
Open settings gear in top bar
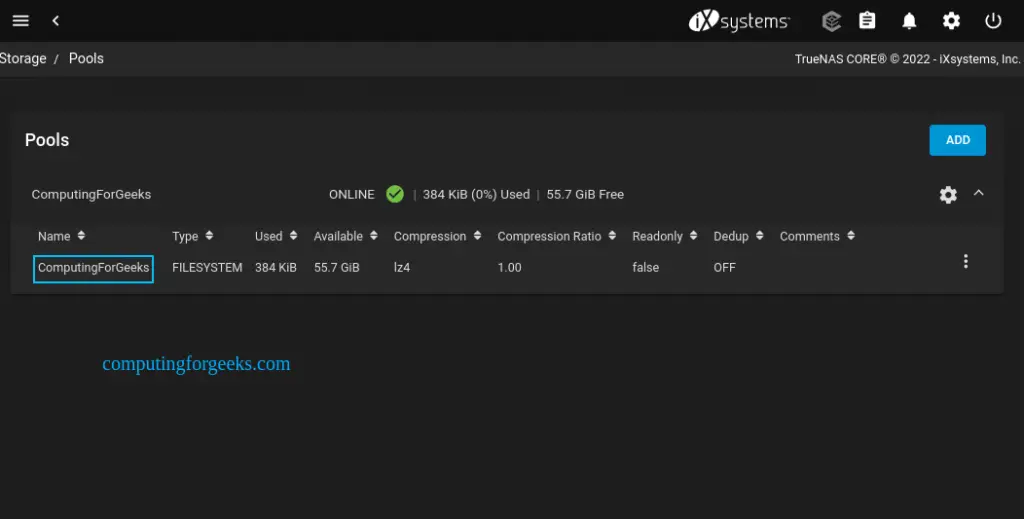[952, 21]
